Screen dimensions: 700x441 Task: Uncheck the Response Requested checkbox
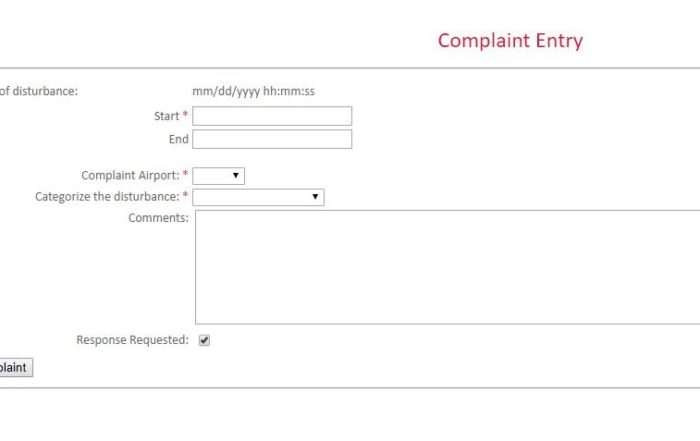[x=204, y=340]
